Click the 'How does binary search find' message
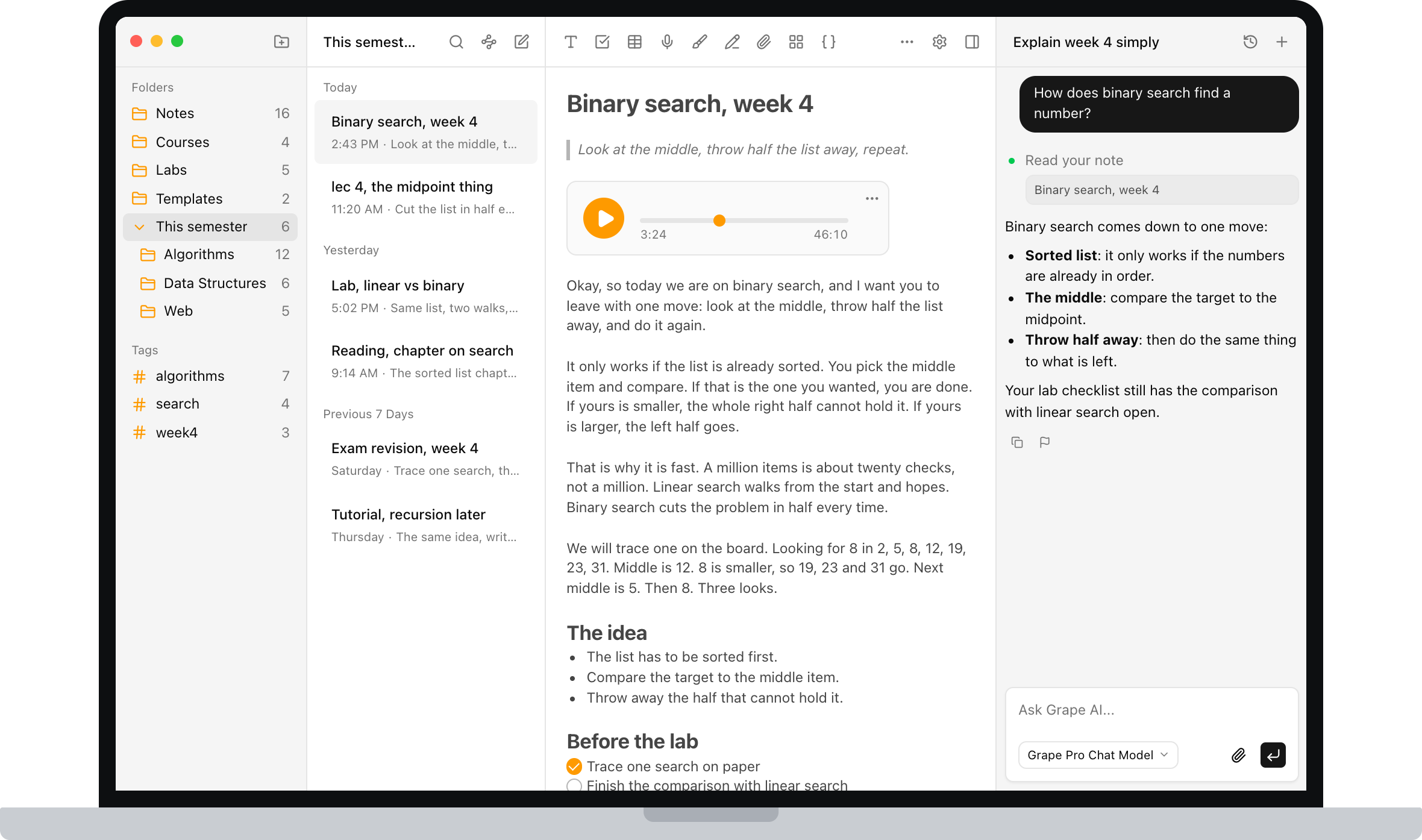1422x840 pixels. pos(1159,104)
